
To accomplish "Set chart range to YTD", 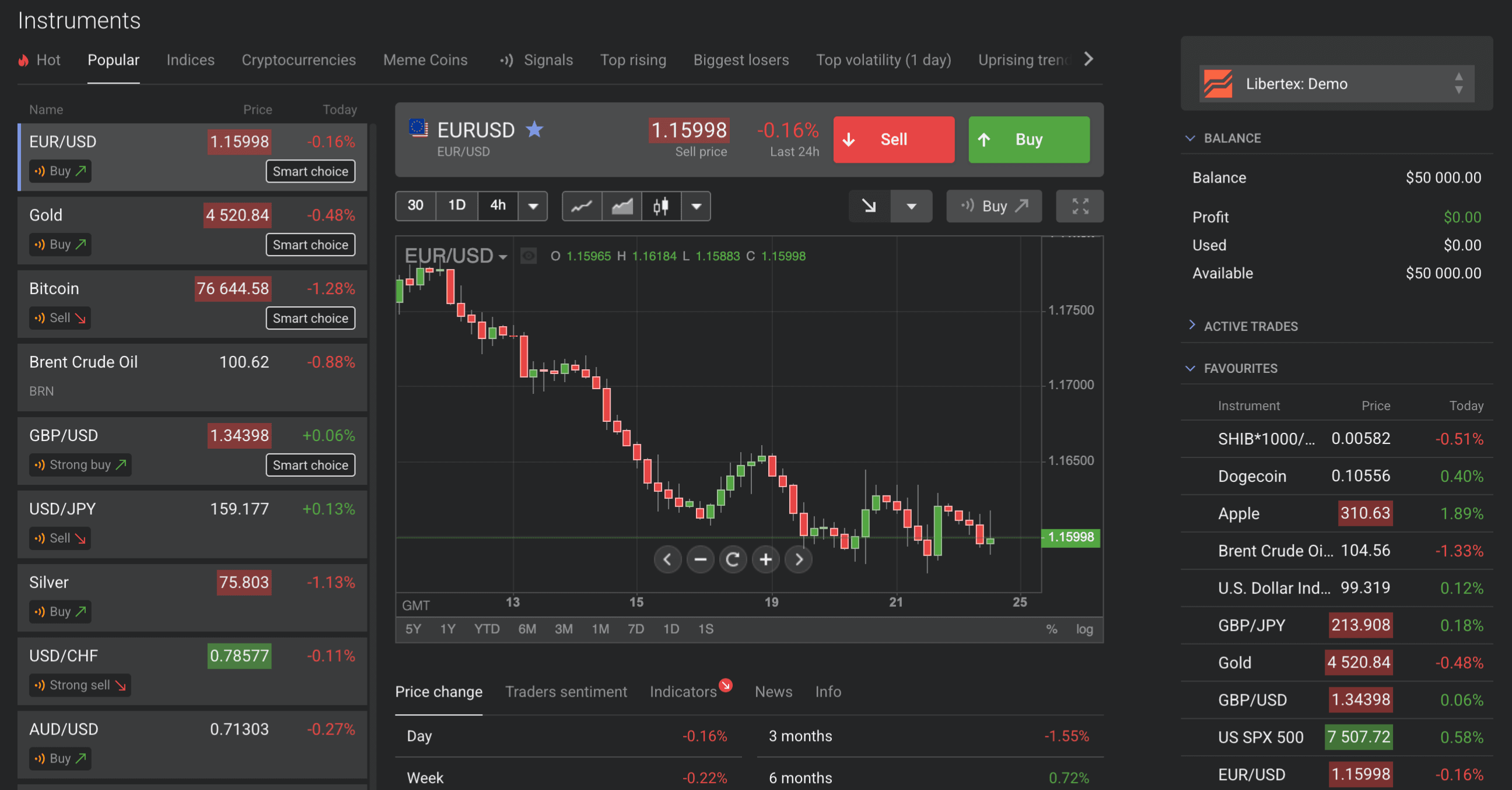I will pyautogui.click(x=487, y=629).
